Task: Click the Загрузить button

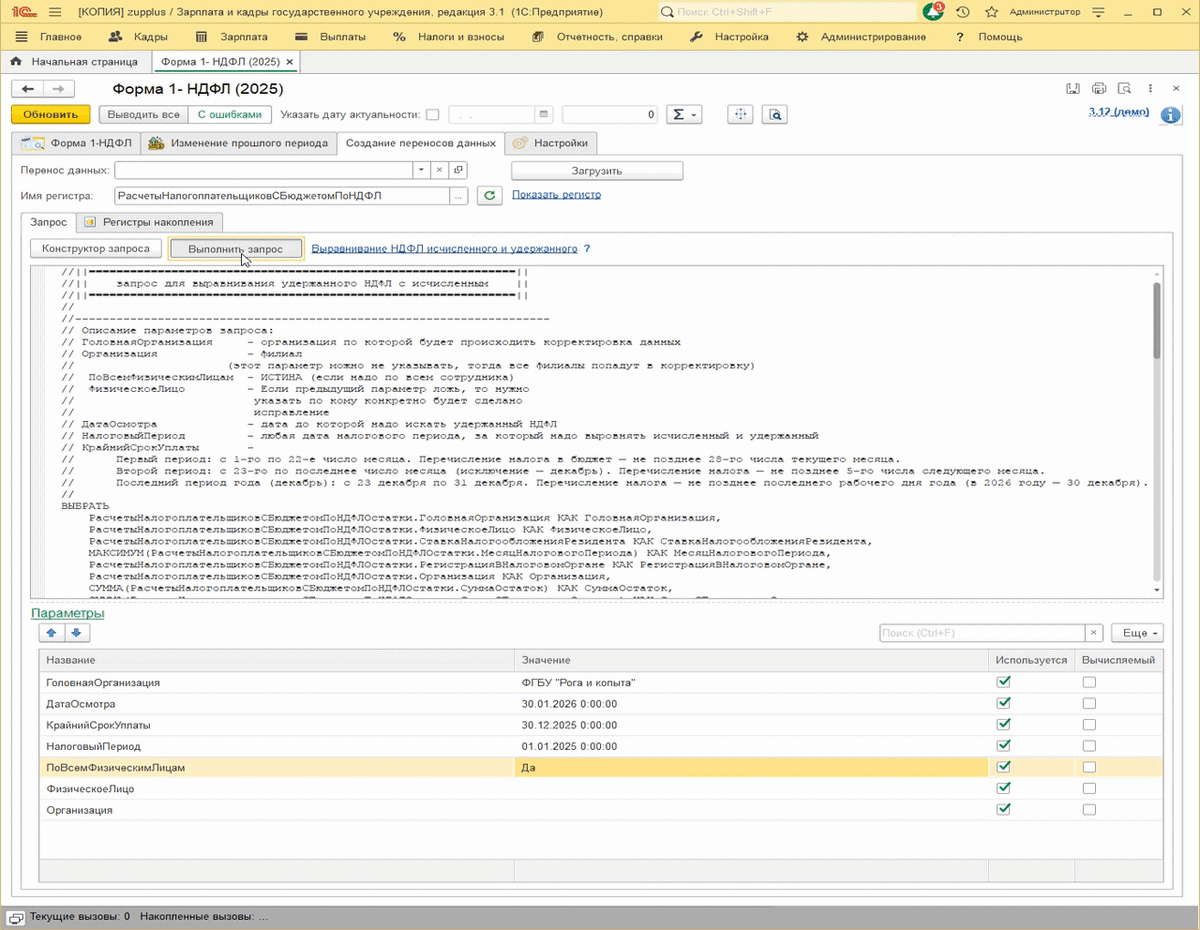Action: pos(597,170)
